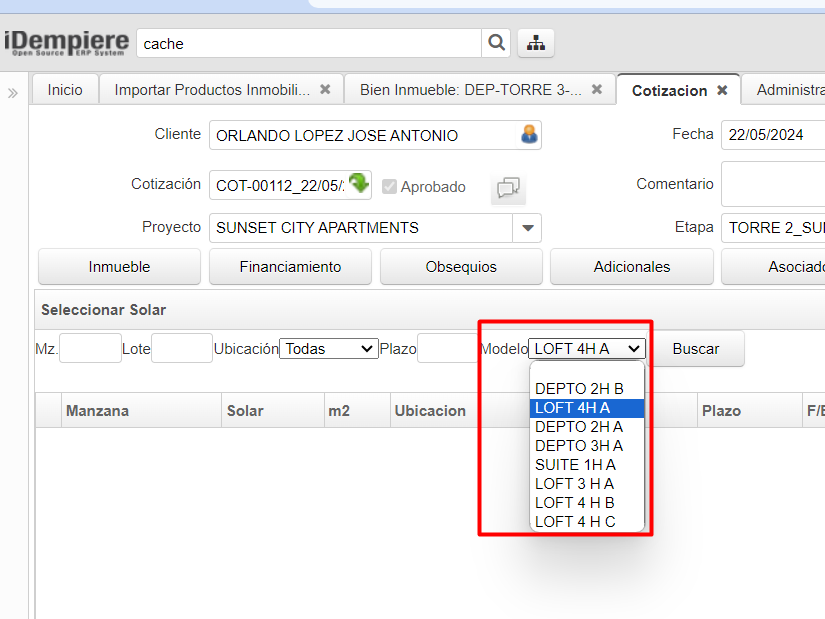Close the Importar Productos Inmobili tab
The height and width of the screenshot is (619, 825).
[325, 90]
